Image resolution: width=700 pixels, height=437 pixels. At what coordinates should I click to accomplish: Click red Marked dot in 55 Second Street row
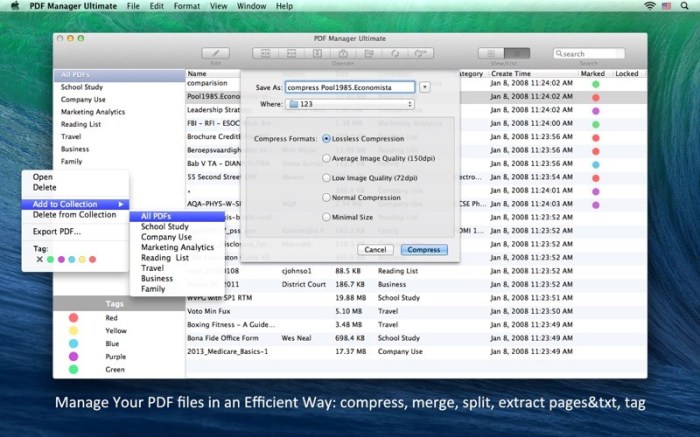(596, 178)
